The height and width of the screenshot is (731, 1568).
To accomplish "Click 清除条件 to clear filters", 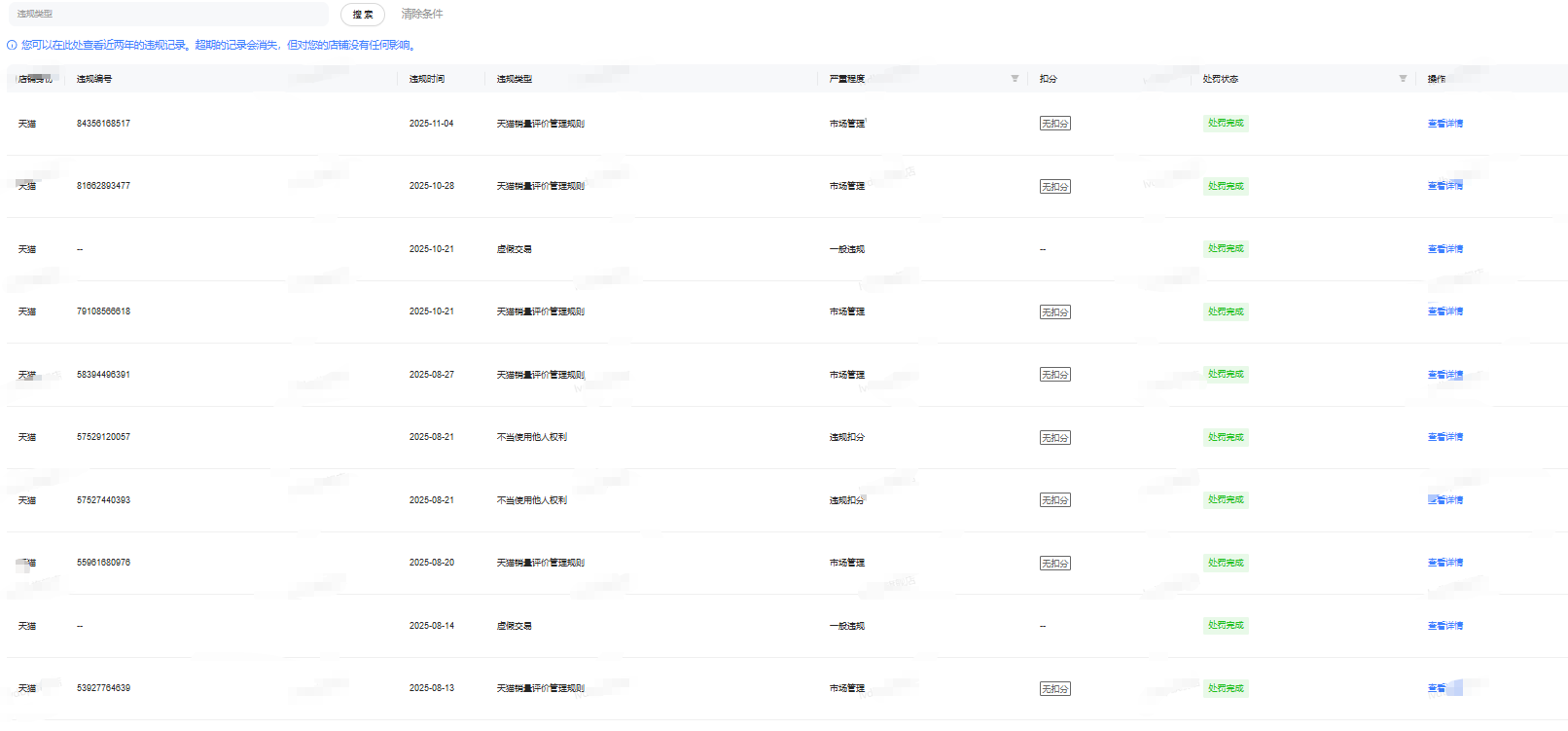I will (x=422, y=15).
